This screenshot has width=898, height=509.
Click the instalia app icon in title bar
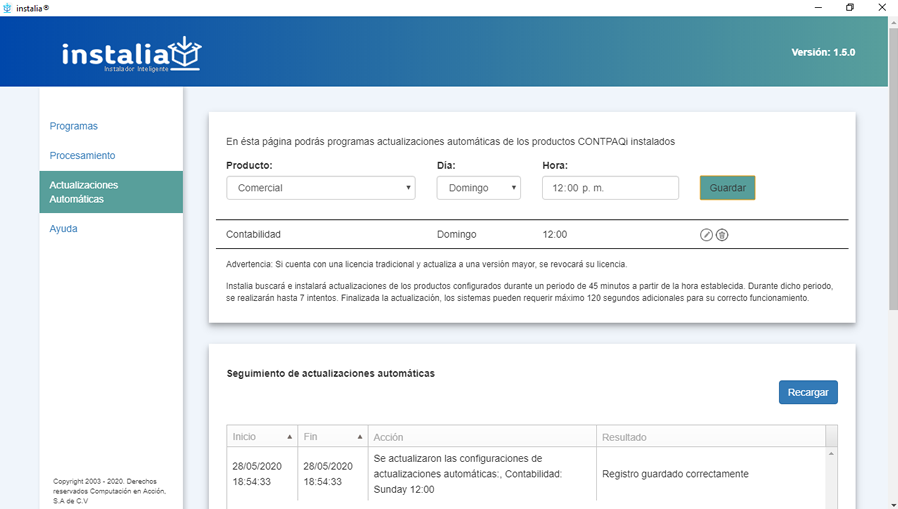(7, 8)
